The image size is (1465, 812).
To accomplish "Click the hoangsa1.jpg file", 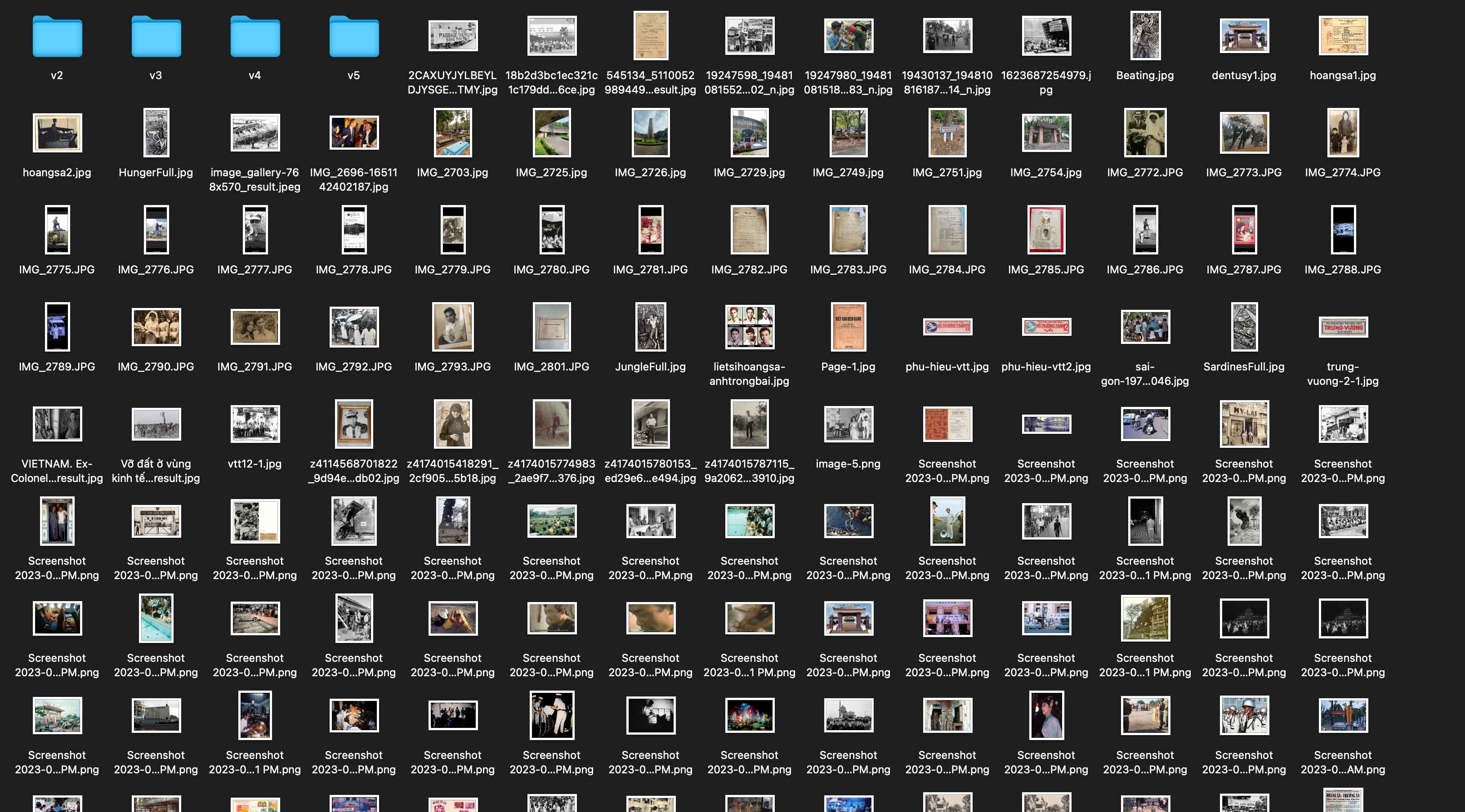I will point(1343,36).
